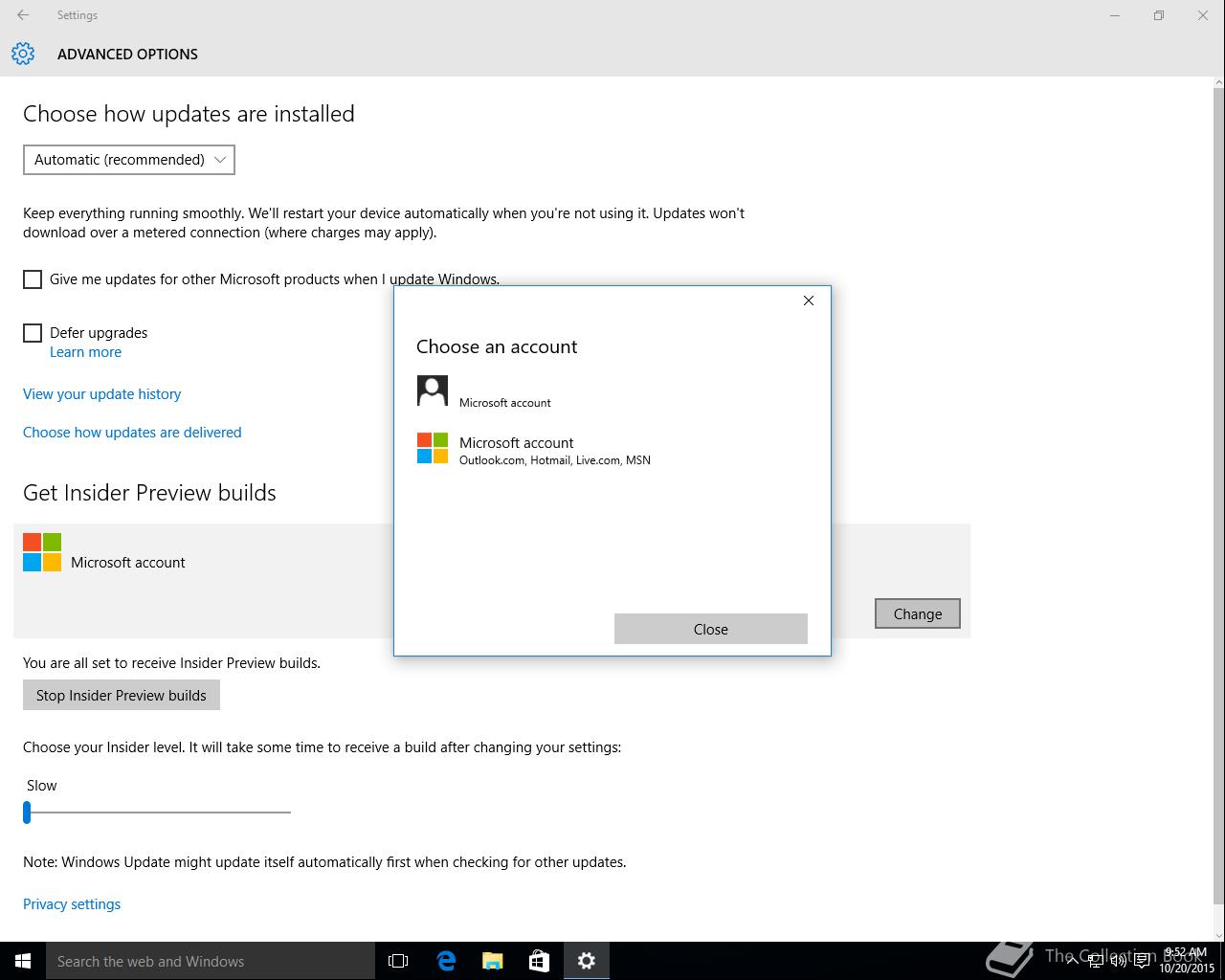This screenshot has height=980, width=1225.
Task: Click the Learn more link
Action: (x=85, y=352)
